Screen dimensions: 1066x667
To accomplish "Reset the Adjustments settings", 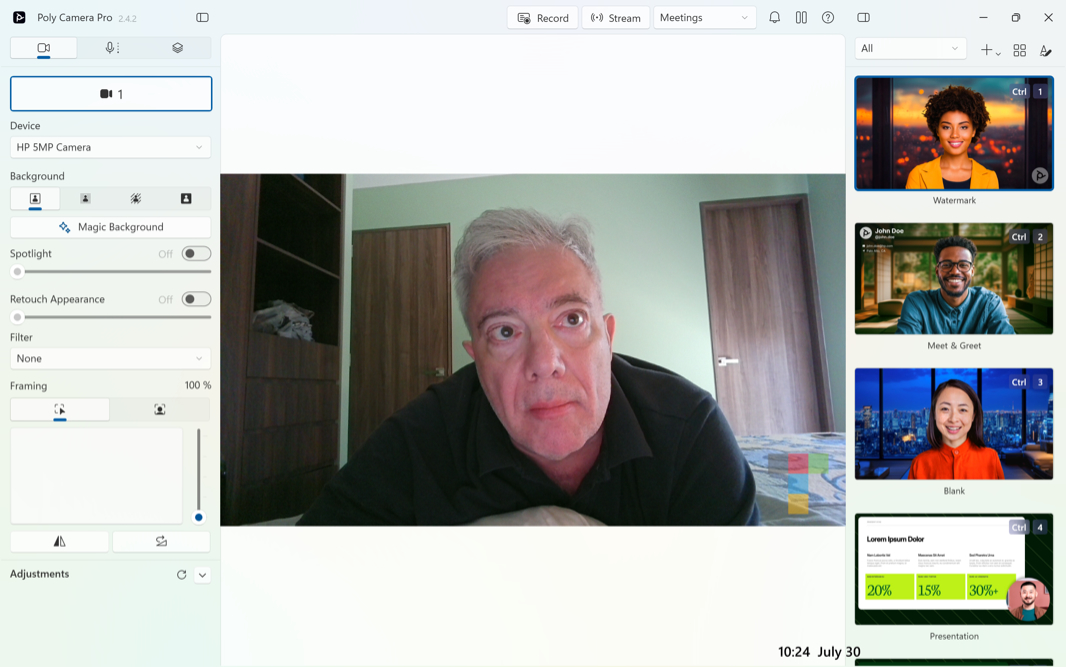I will tap(181, 575).
